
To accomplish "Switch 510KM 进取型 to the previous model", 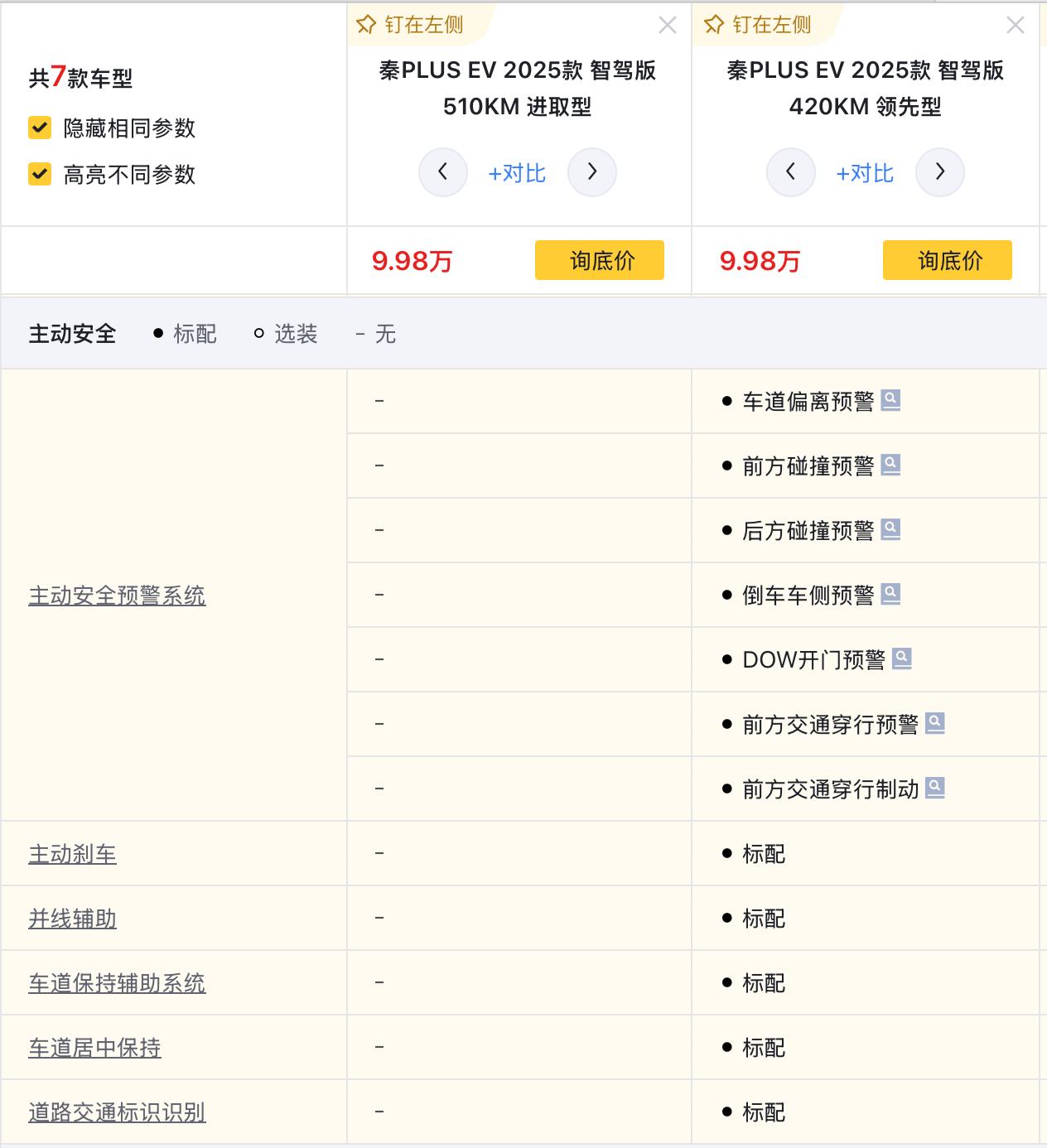I will coord(443,172).
